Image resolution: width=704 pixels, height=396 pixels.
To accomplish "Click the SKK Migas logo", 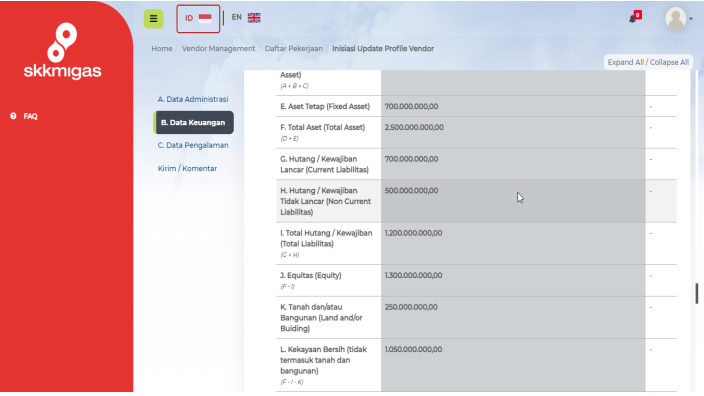I will 62,51.
